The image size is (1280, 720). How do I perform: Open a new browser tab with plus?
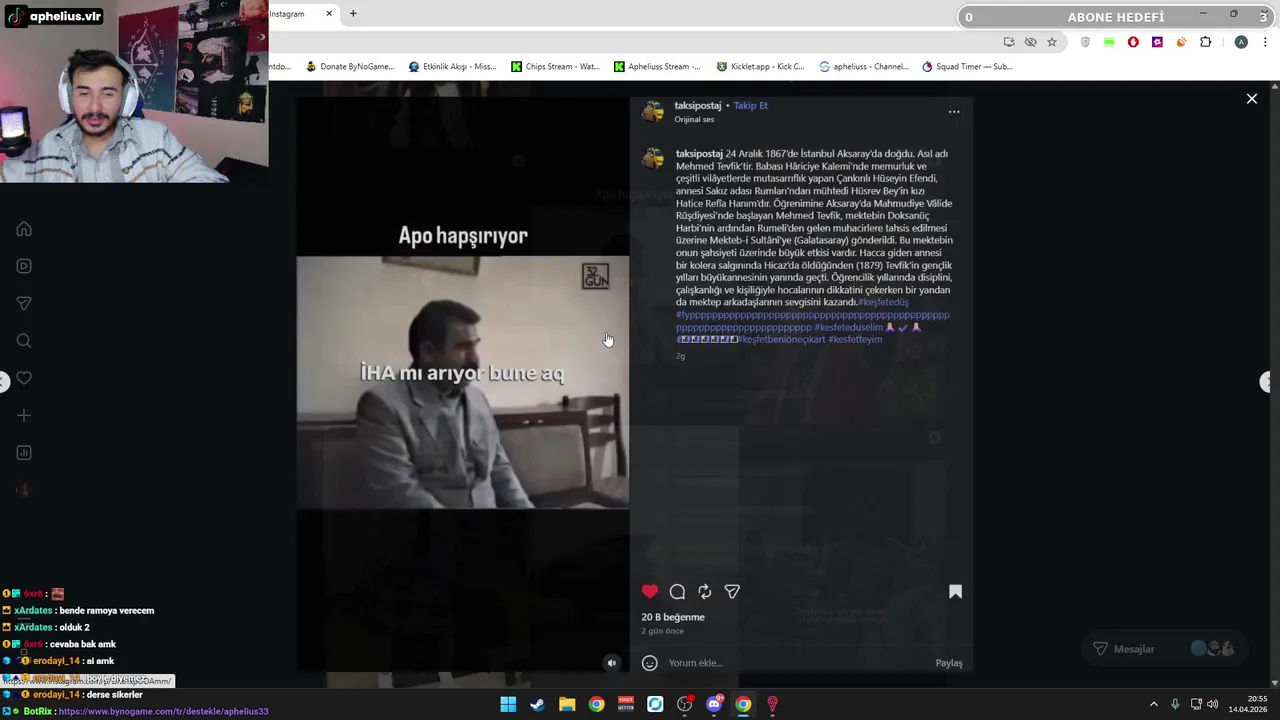click(353, 14)
